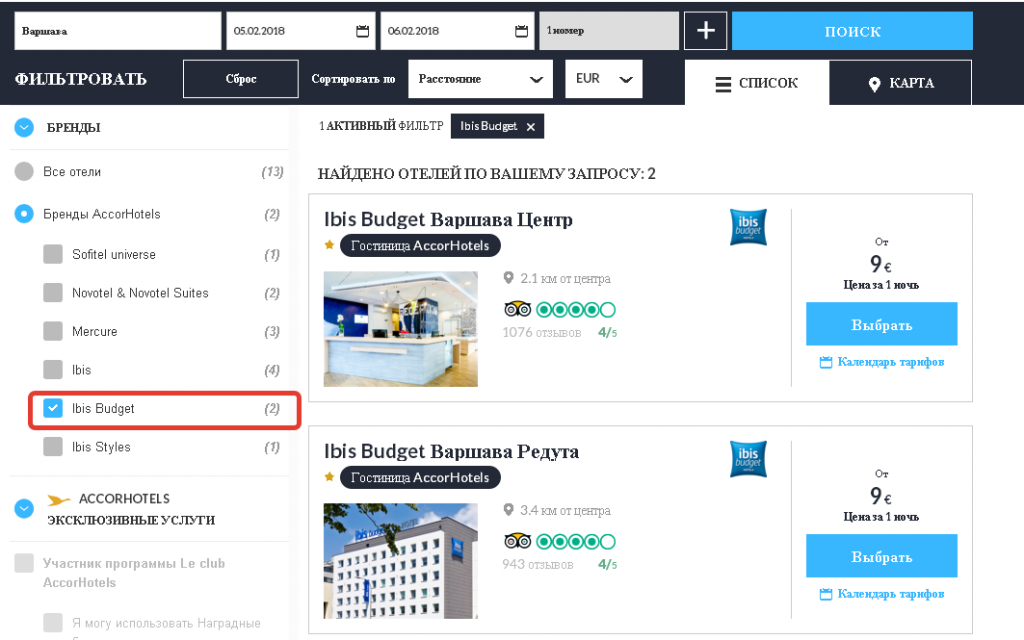Click ПОИСК search button
This screenshot has height=640, width=1024.
point(852,31)
